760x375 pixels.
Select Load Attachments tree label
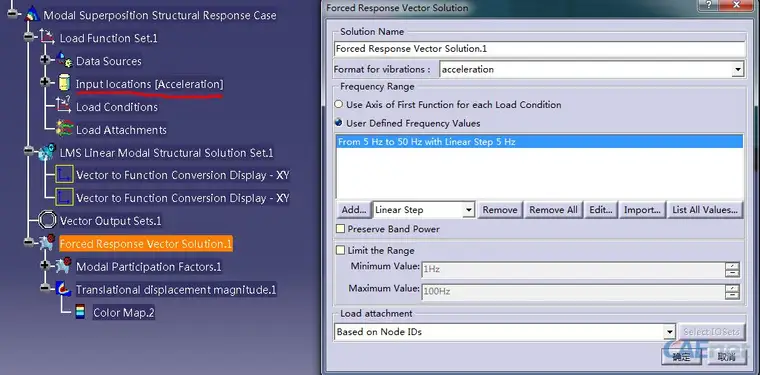point(121,130)
